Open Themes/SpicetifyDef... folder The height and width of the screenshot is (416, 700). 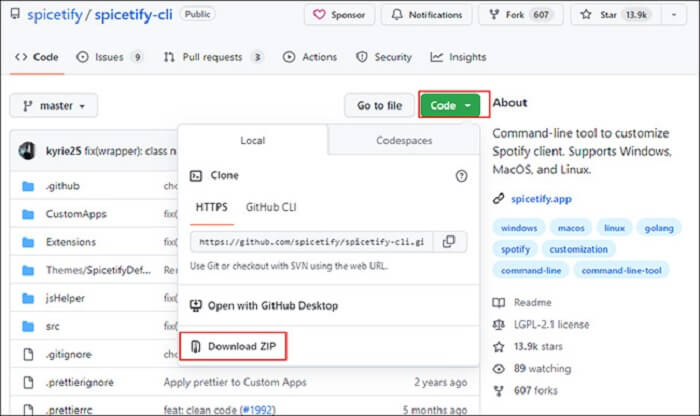[98, 270]
